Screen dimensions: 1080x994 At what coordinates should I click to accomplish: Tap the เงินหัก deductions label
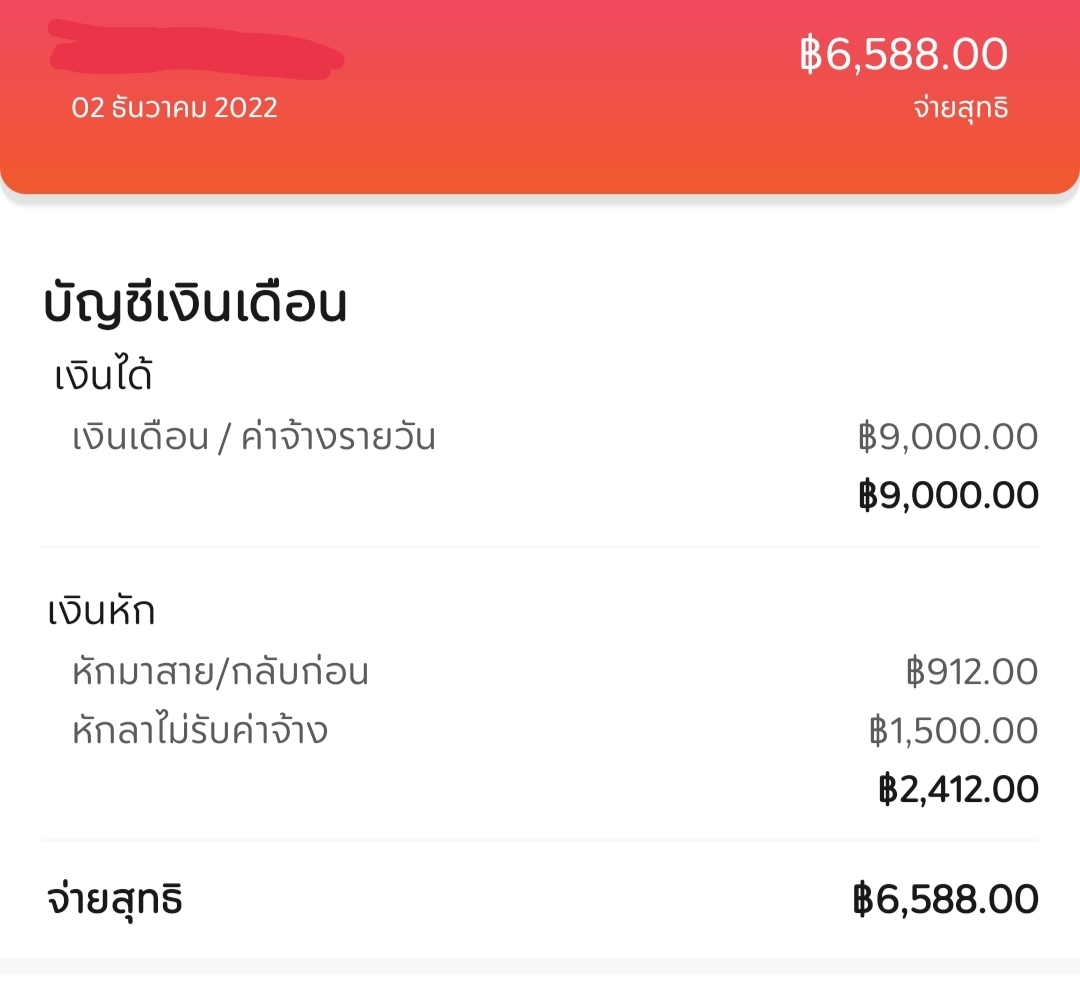tap(101, 610)
